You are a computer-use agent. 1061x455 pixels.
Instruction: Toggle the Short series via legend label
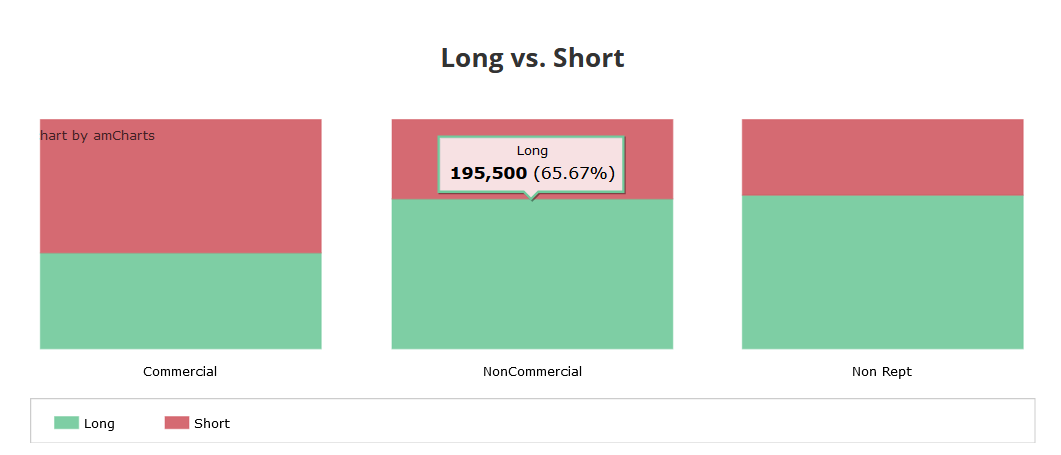coord(212,424)
